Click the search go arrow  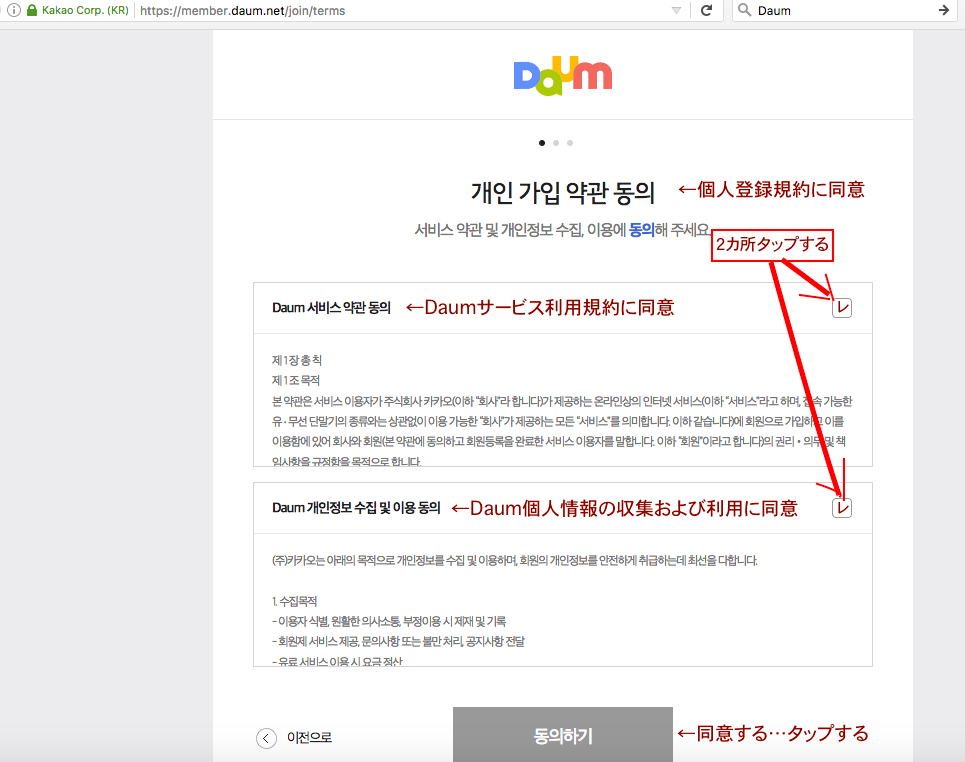coord(943,10)
